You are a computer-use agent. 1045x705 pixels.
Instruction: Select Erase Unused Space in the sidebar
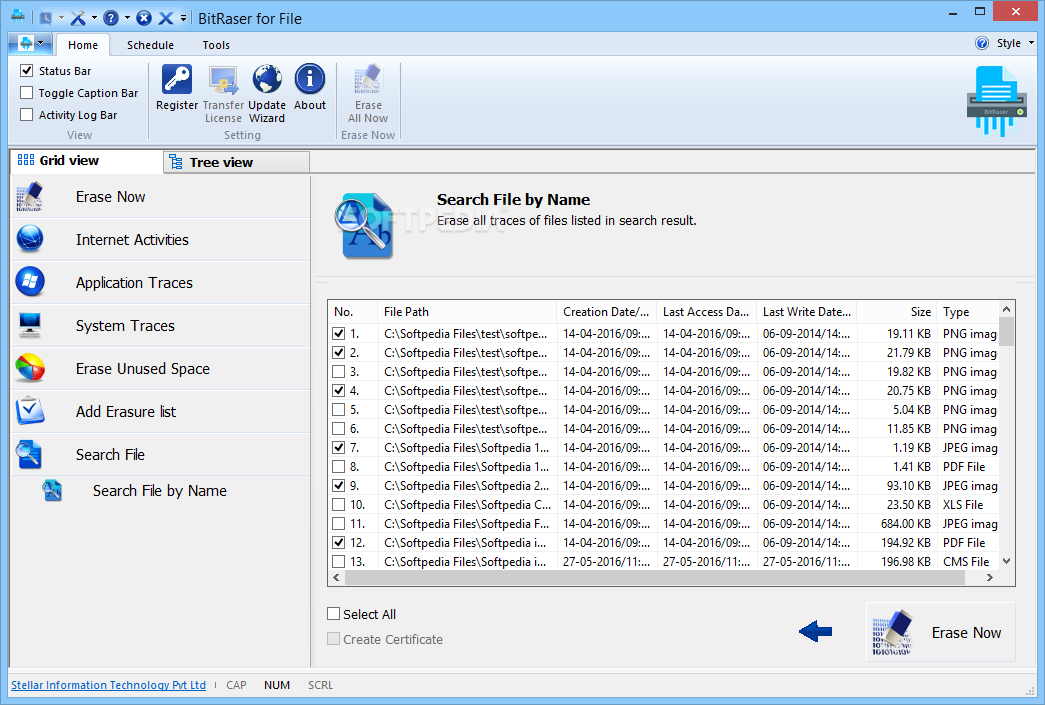[x=161, y=368]
